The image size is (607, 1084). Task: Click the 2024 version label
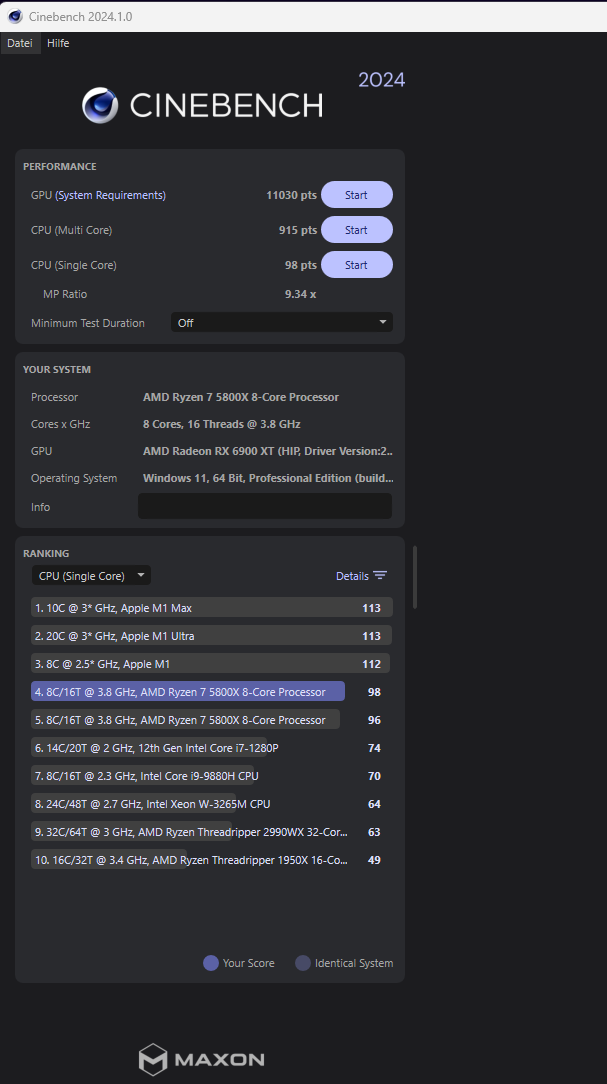(x=382, y=80)
